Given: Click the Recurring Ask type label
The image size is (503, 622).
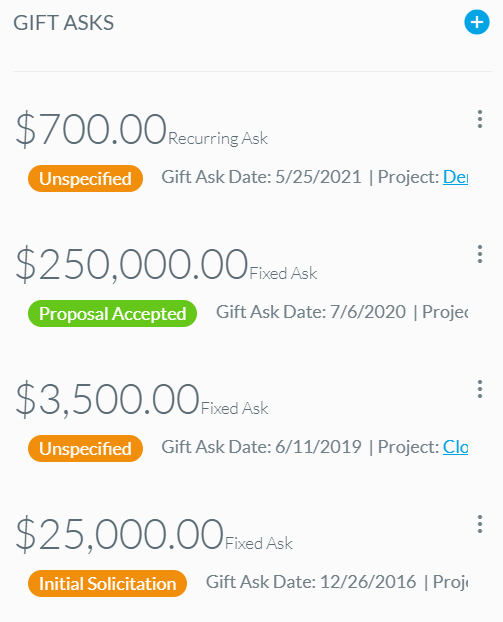Looking at the screenshot, I should [x=218, y=138].
